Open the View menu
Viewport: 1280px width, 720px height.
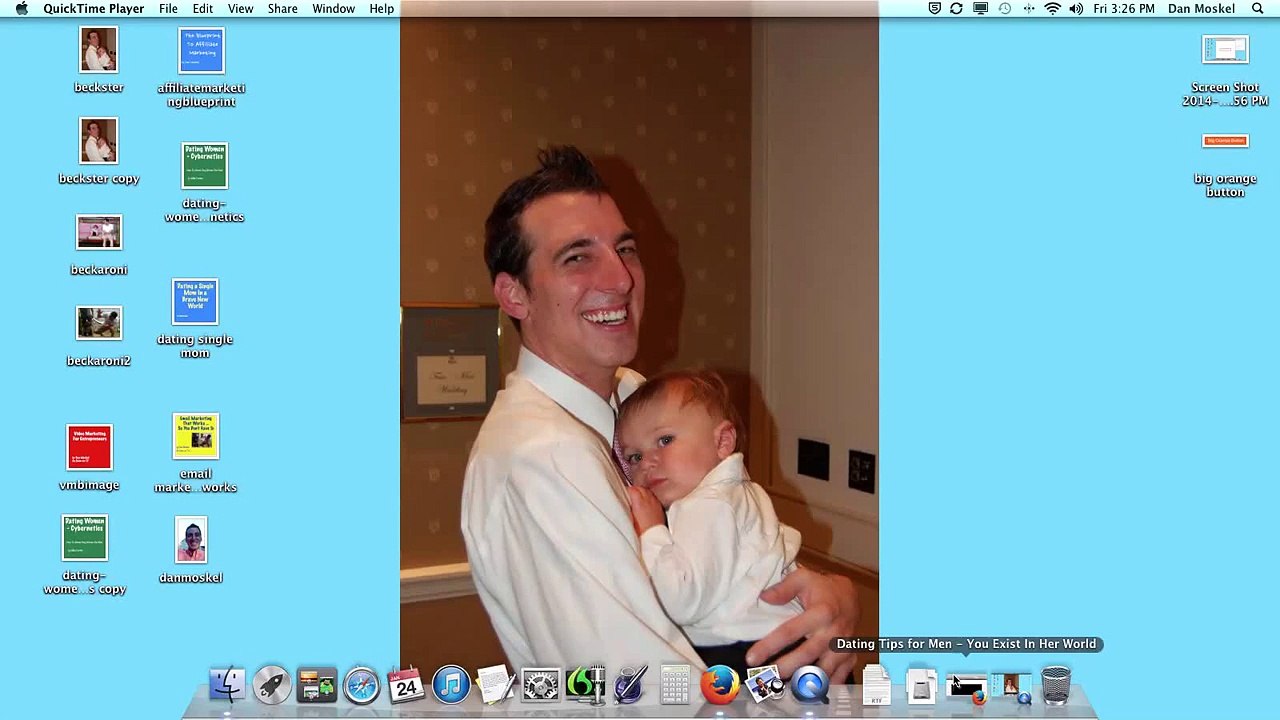[240, 8]
